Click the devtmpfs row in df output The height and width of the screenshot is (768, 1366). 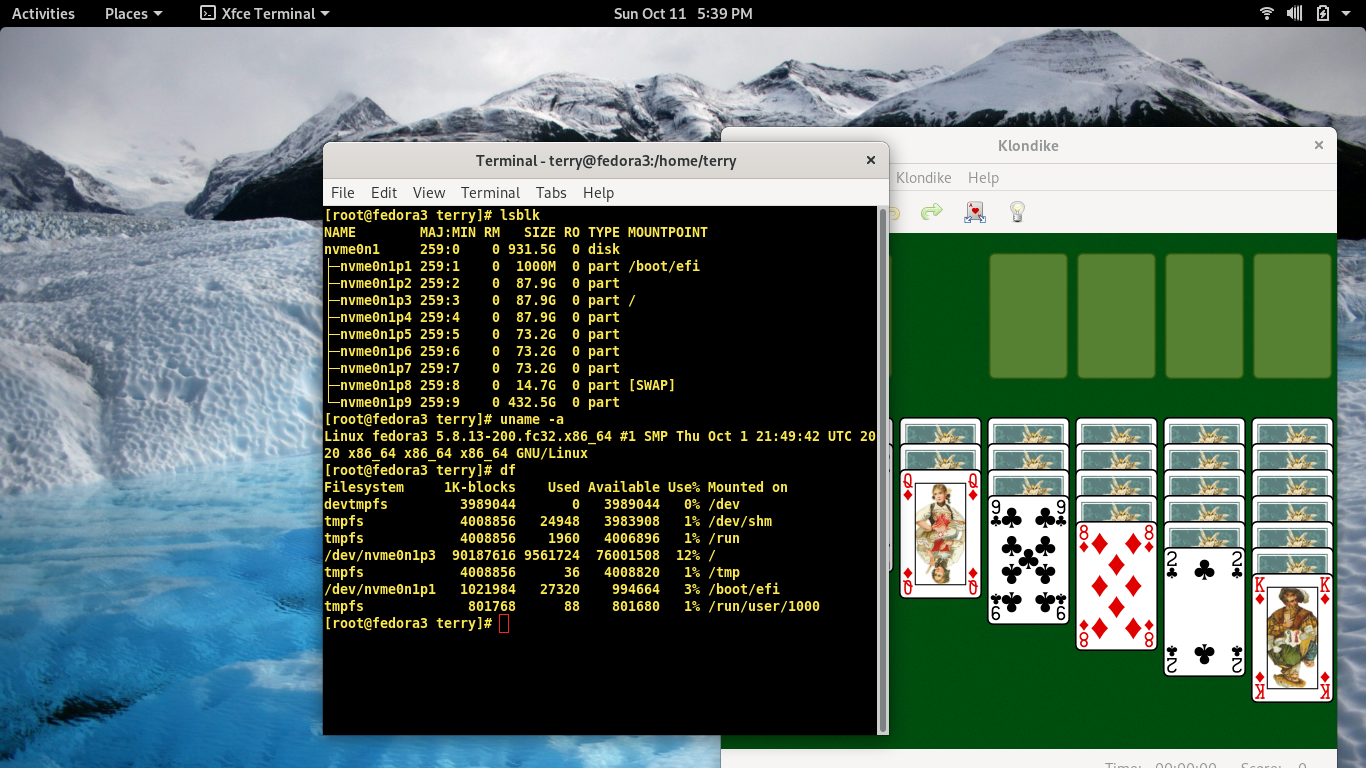click(x=532, y=504)
